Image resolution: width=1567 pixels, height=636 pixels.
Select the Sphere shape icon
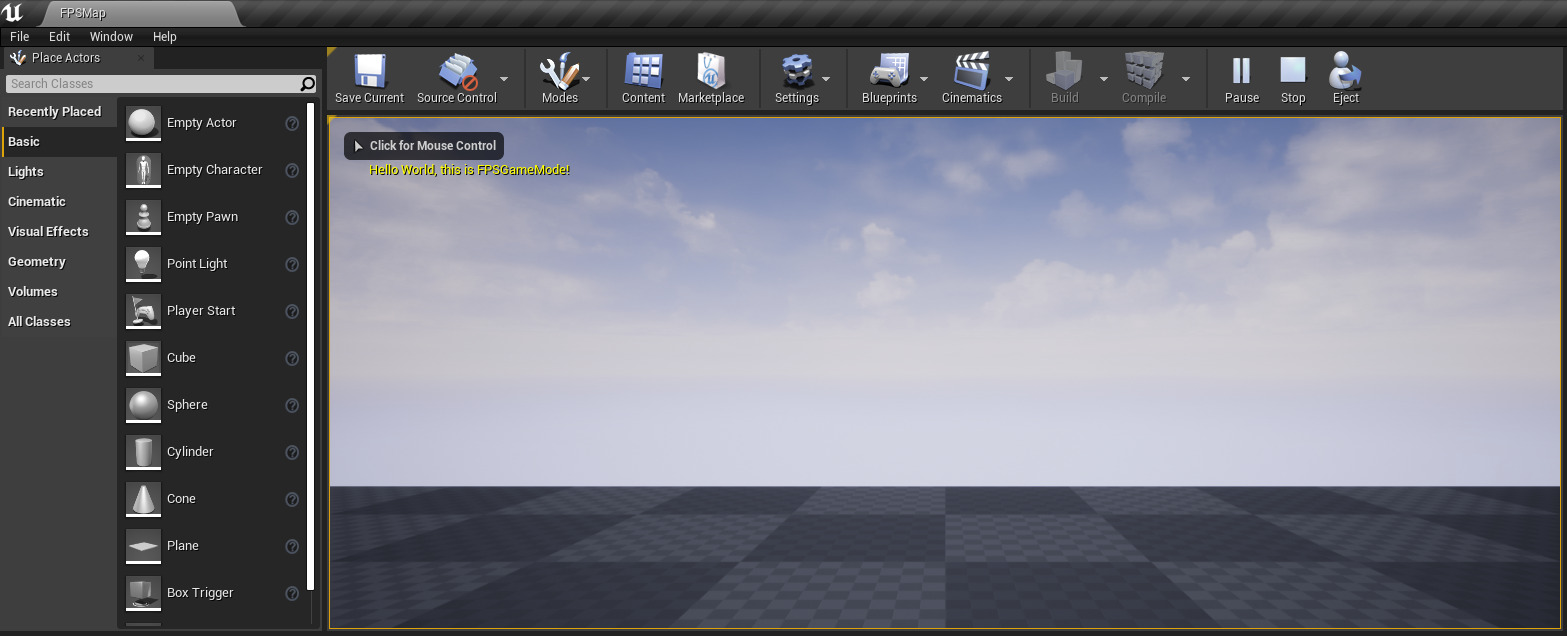(x=144, y=405)
